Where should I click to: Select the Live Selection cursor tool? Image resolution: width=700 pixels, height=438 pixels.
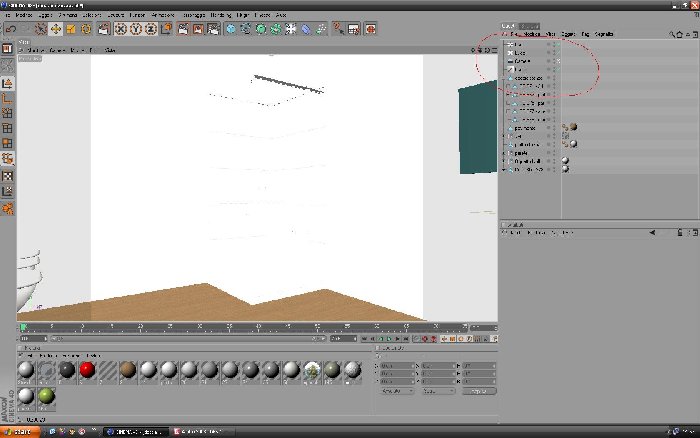[x=41, y=29]
